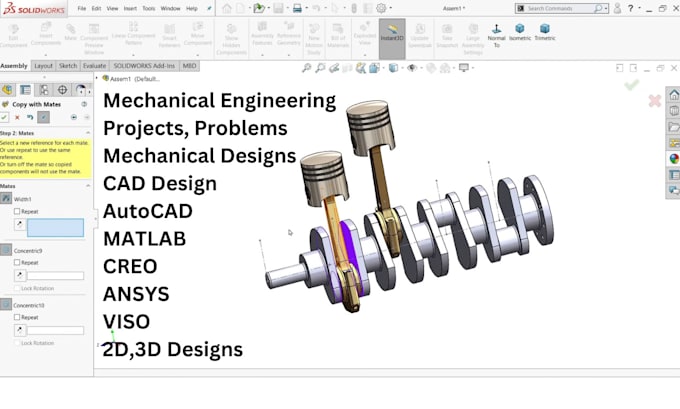Open Linear Component Pattern dropdown arrow

[x=133, y=55]
